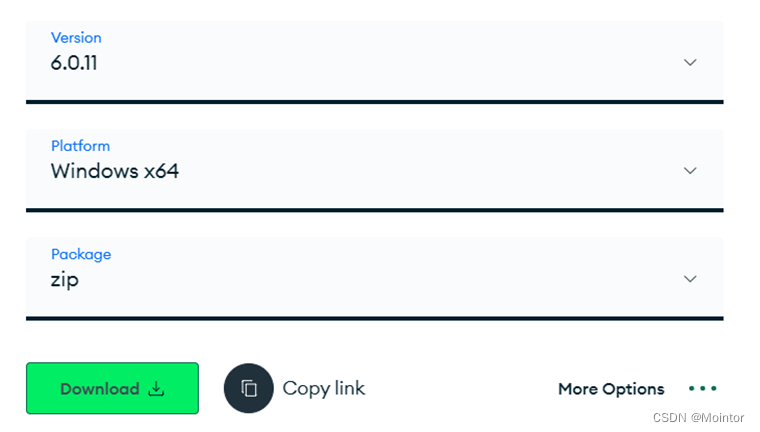Click the Copy link text
The image size is (760, 432).
tap(324, 388)
